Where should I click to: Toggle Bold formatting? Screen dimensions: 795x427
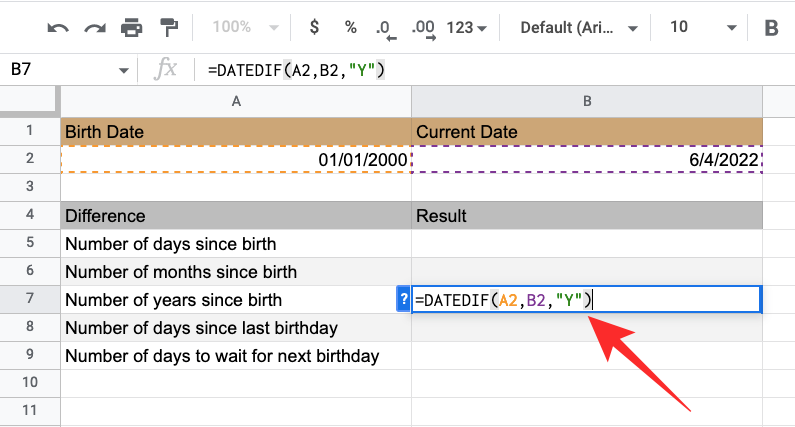point(771,28)
